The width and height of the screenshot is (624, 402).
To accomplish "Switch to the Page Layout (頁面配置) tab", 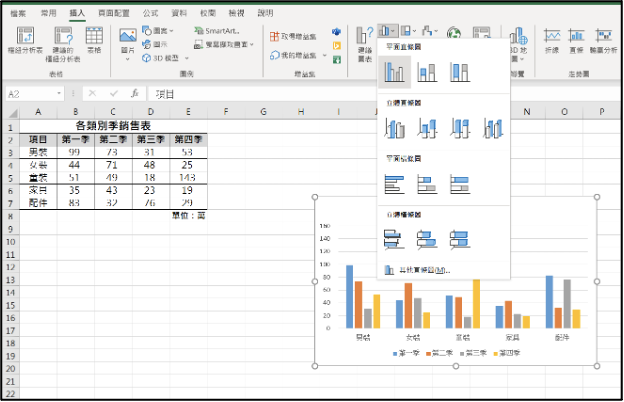I will coord(114,13).
